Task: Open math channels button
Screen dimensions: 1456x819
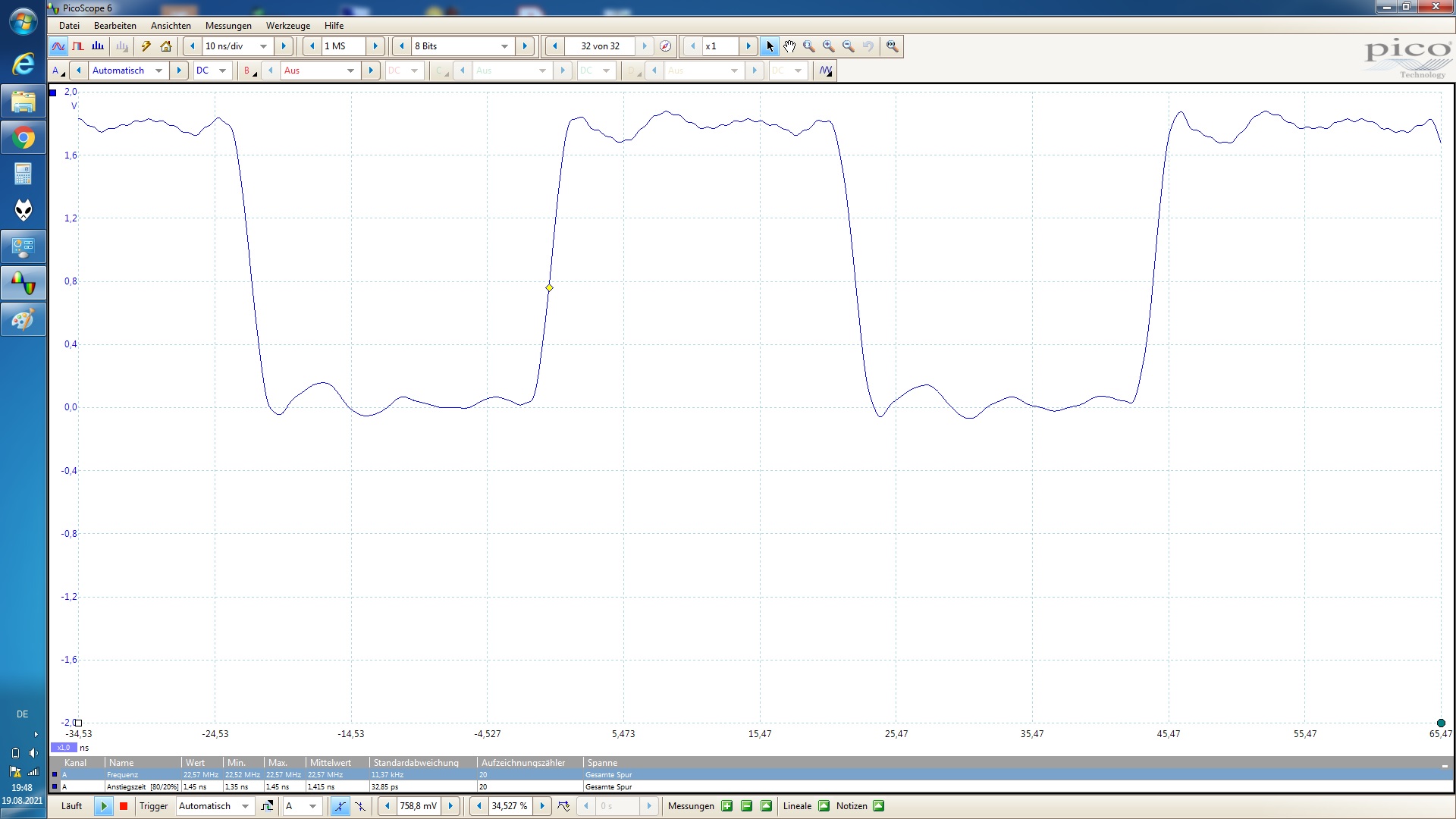Action: coord(826,71)
